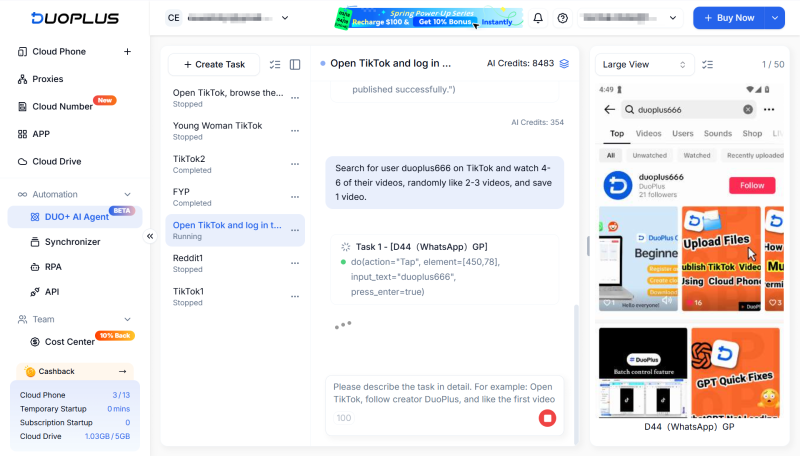Open options for Reddit1 task

(295, 263)
